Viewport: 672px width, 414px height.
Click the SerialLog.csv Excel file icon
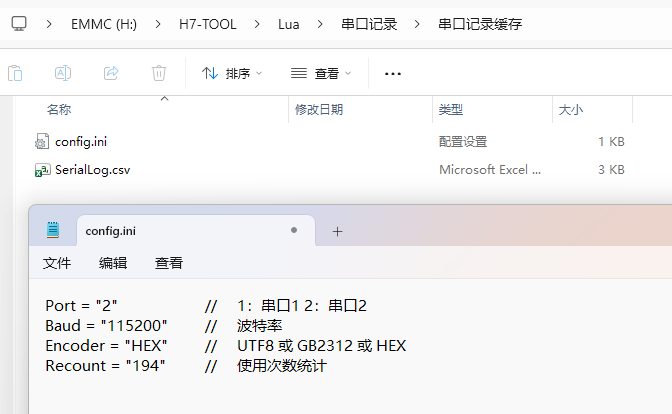(x=42, y=170)
